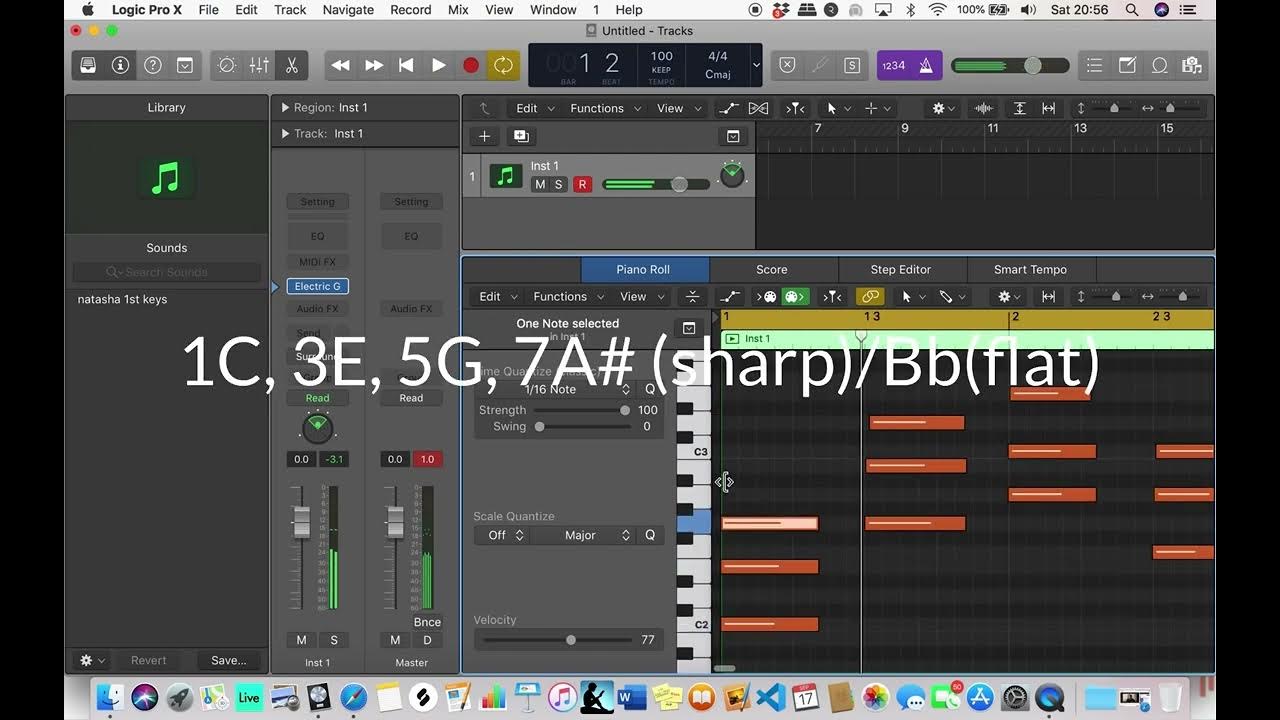Image resolution: width=1280 pixels, height=720 pixels.
Task: Open the Mixer faders button
Action: click(259, 65)
